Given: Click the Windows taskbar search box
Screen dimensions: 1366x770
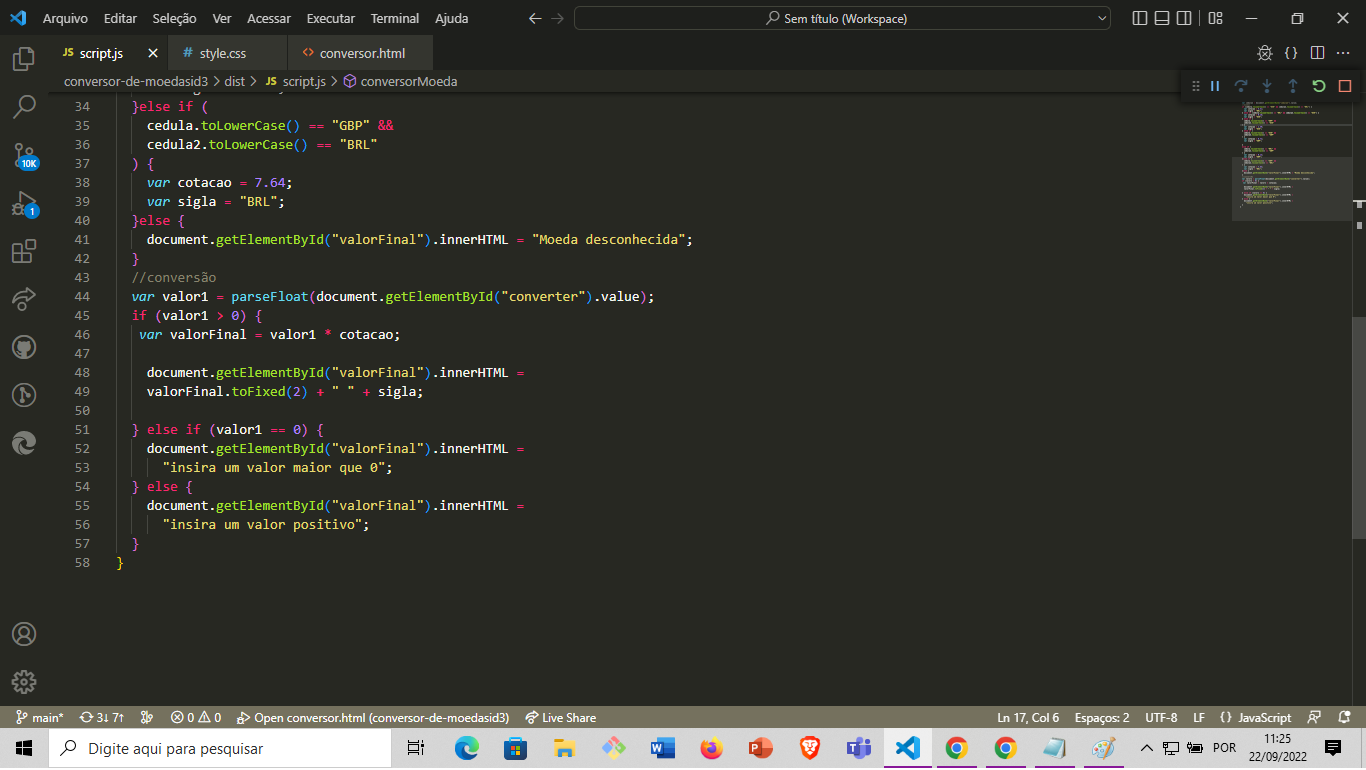Looking at the screenshot, I should (x=219, y=748).
